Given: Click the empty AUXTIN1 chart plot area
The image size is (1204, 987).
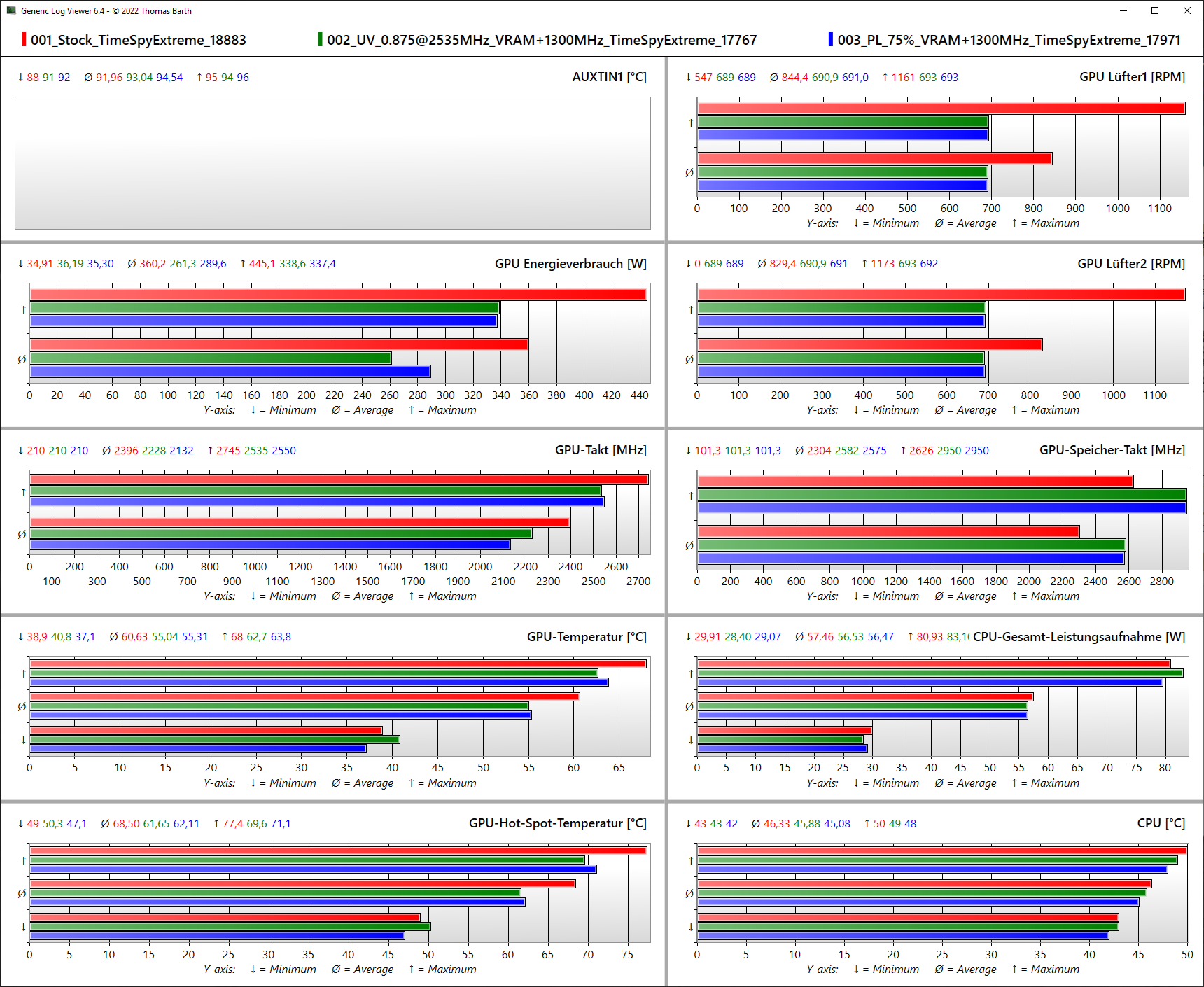Looking at the screenshot, I should [x=332, y=163].
